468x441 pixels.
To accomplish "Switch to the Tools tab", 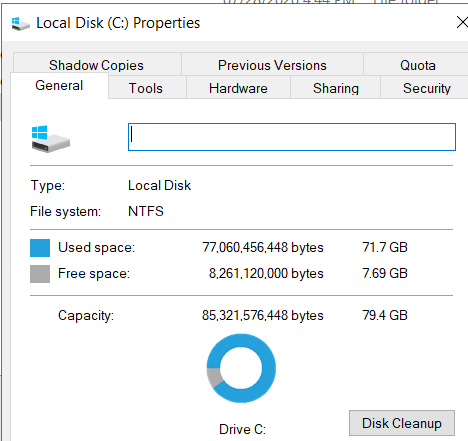I will click(x=147, y=88).
